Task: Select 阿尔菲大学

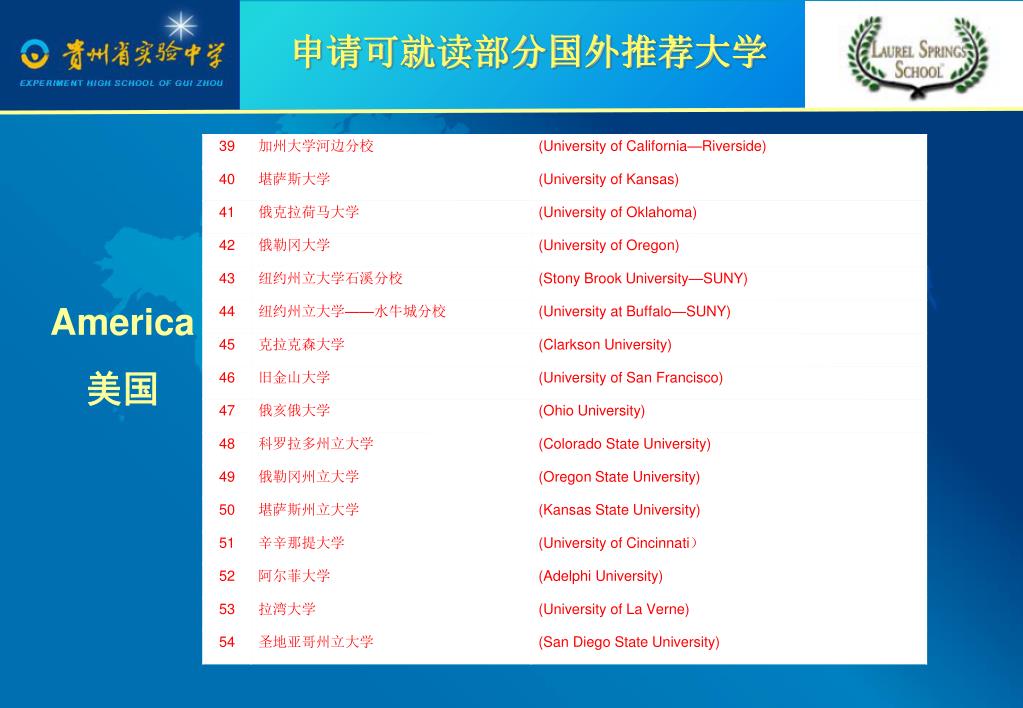Action: click(294, 576)
